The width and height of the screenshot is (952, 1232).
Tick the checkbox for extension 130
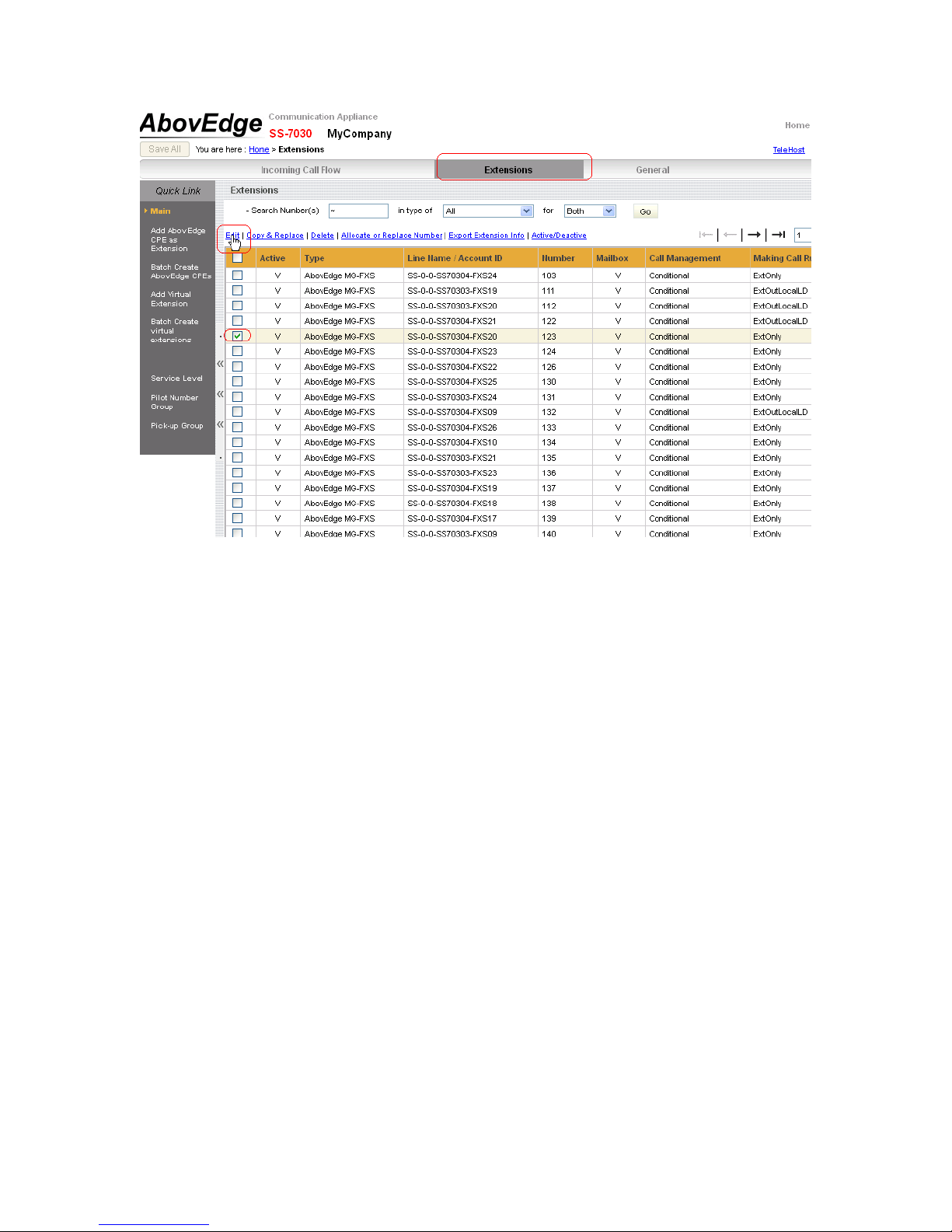(x=238, y=382)
